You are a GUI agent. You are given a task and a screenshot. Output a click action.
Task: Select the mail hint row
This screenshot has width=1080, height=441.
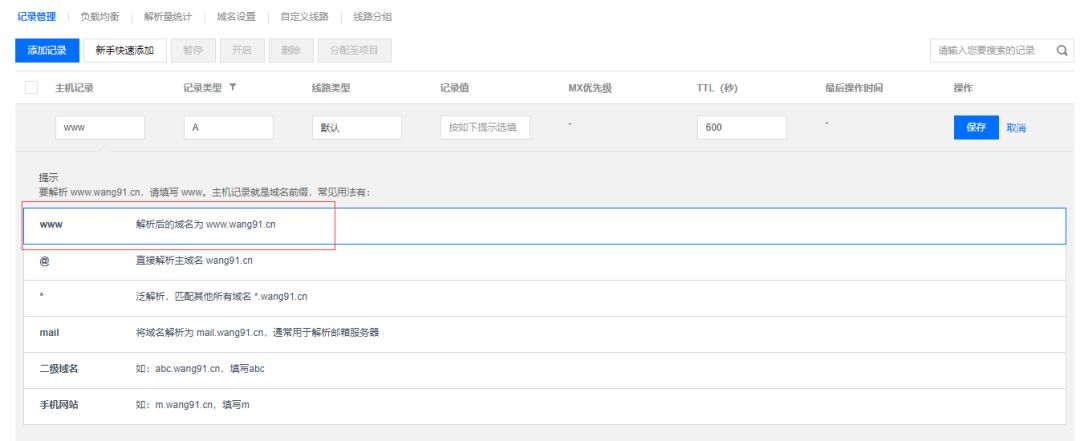(545, 334)
